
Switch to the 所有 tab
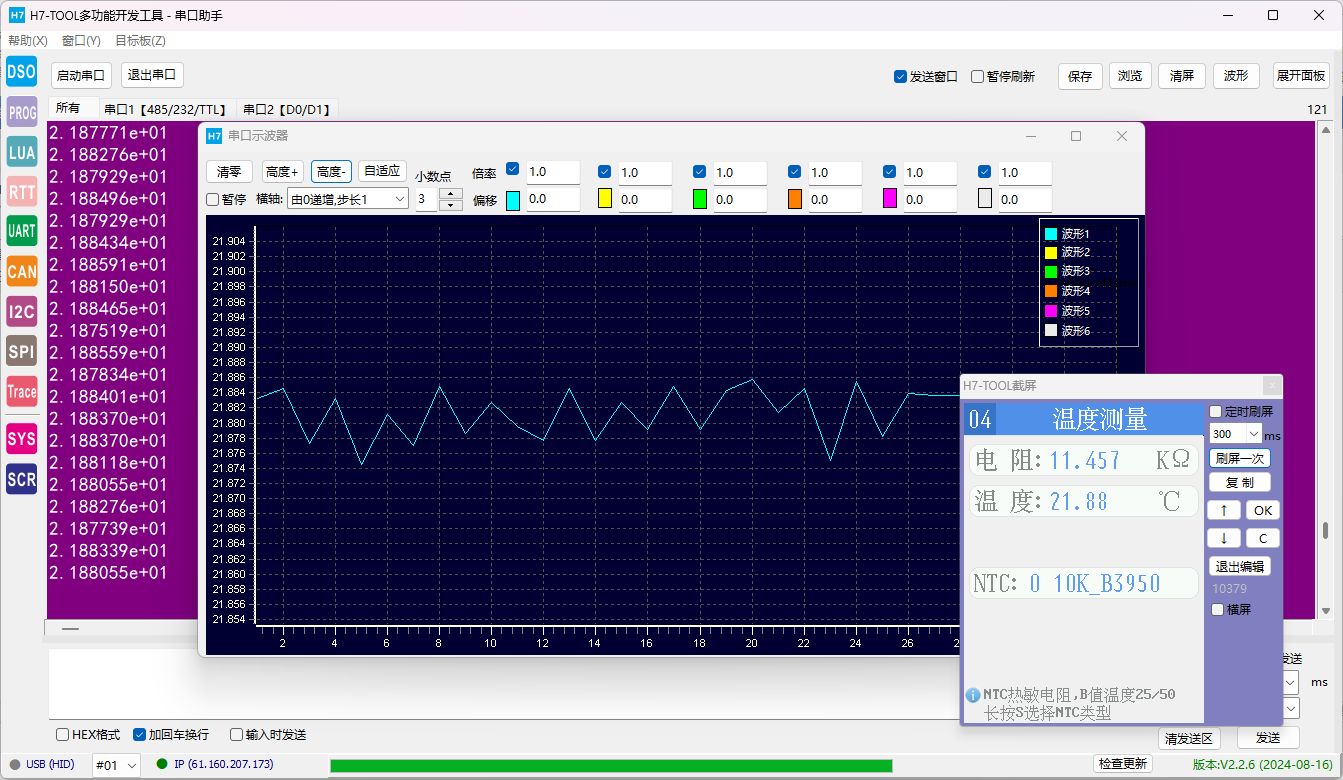(x=68, y=108)
